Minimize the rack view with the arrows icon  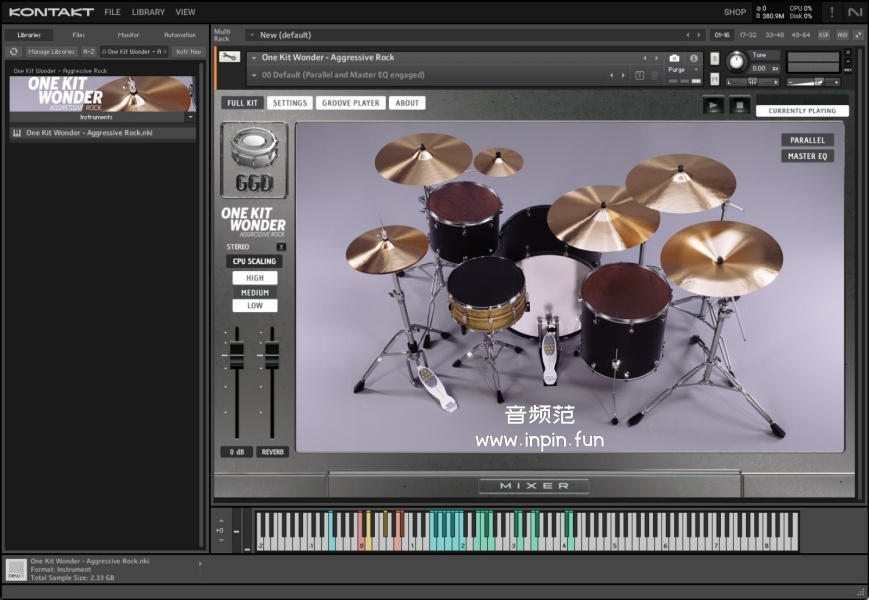858,35
